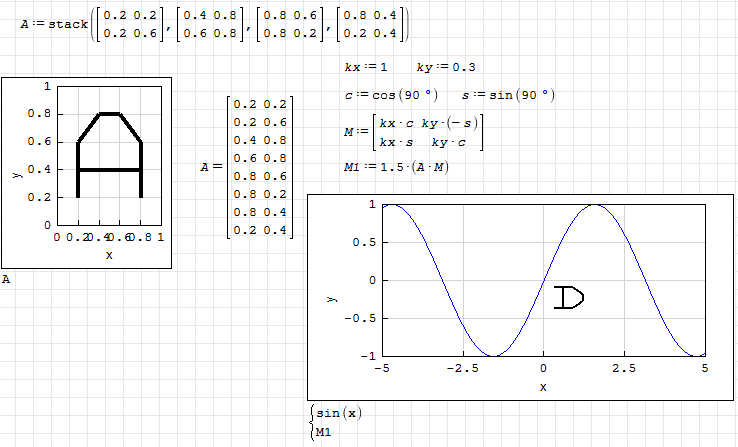
Task: Select the evaluated 8-row matrix result of A
Action: (x=262, y=167)
